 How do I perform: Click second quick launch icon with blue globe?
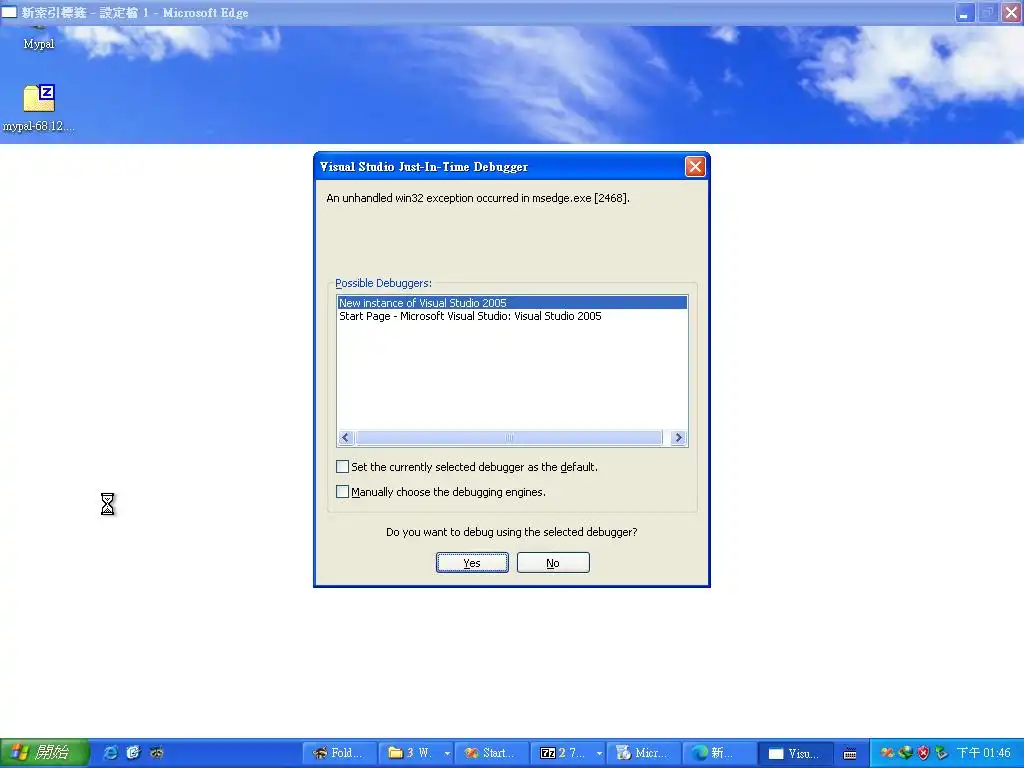pyautogui.click(x=133, y=753)
